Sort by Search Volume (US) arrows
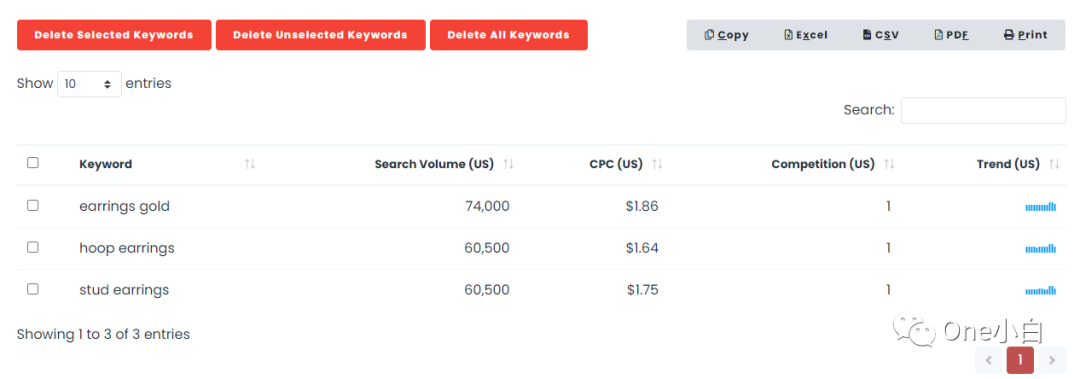The height and width of the screenshot is (379, 1080). [x=508, y=164]
